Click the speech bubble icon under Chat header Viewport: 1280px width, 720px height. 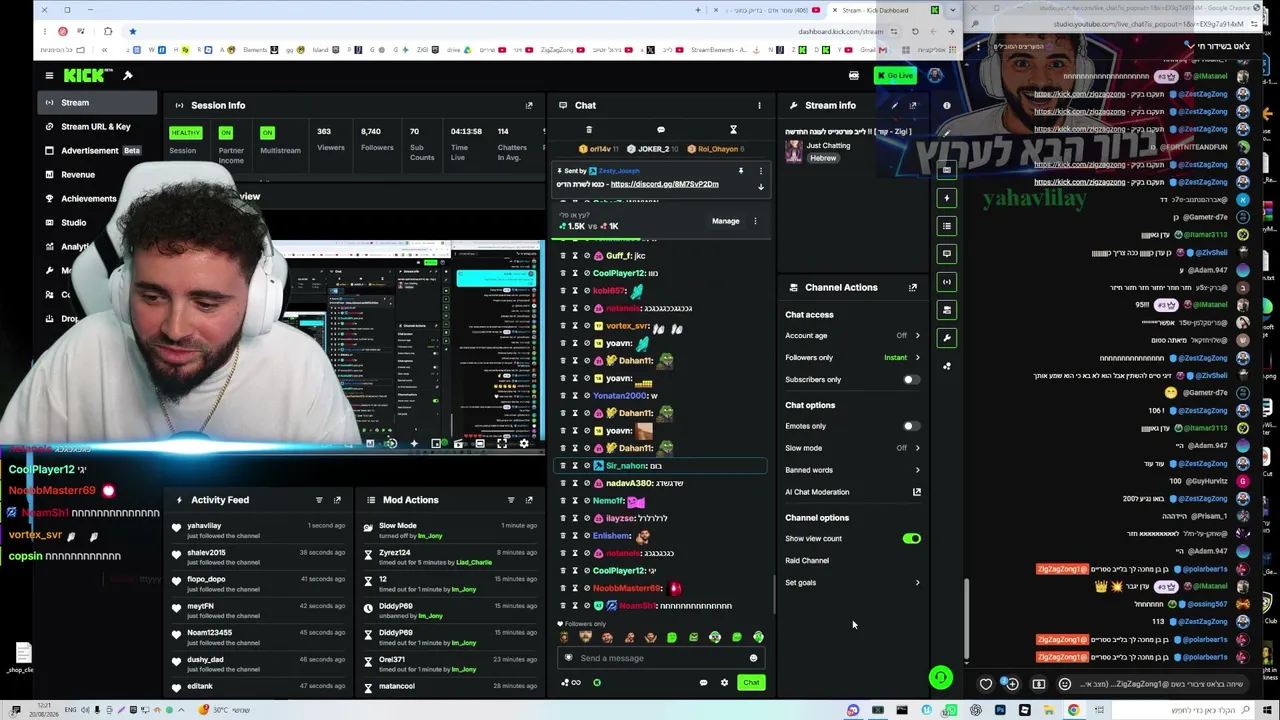coord(660,130)
